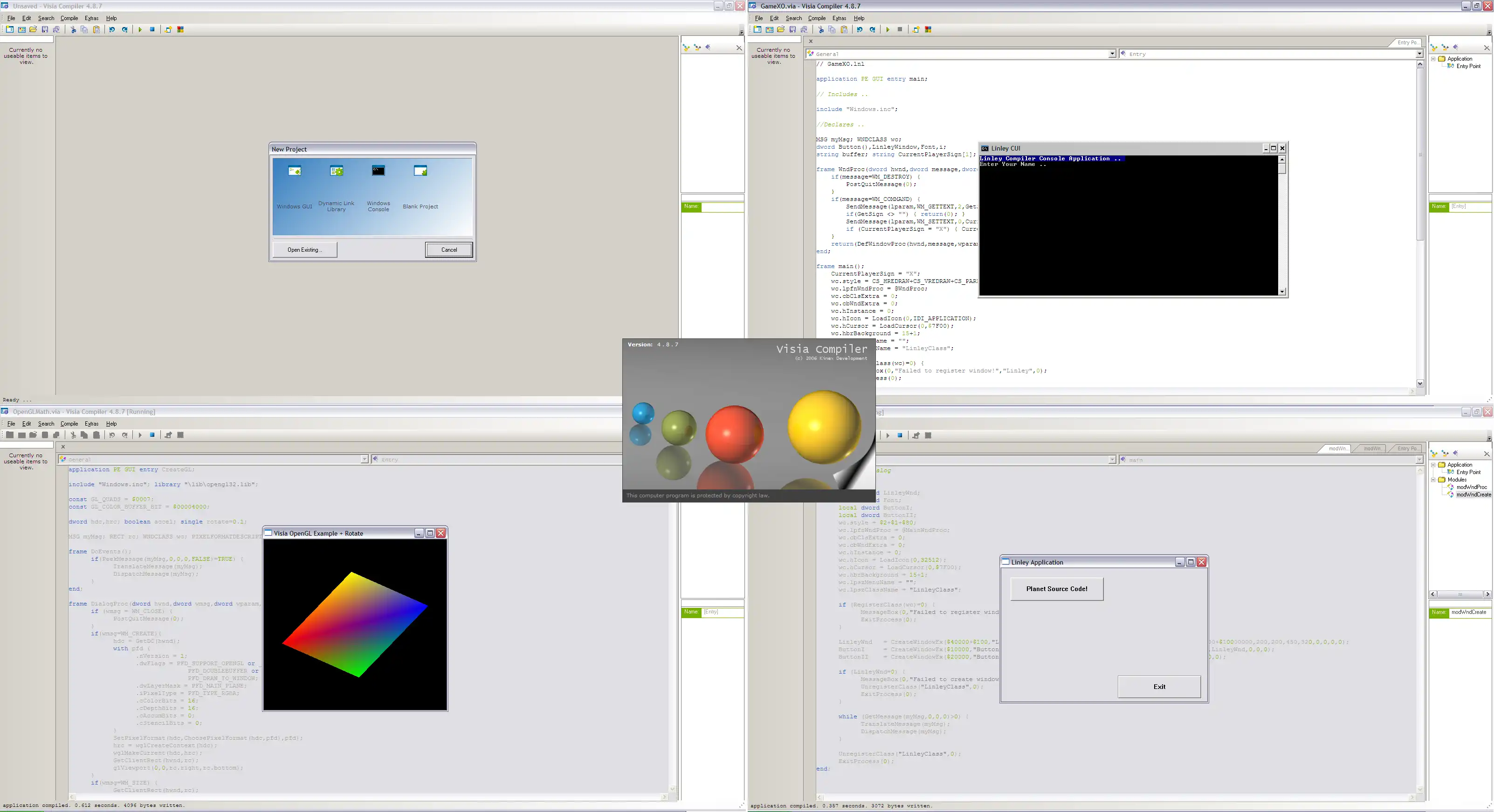This screenshot has width=1494, height=812.
Task: Click the Run/compile toolbar icon in OpenGL editor
Action: tap(140, 435)
